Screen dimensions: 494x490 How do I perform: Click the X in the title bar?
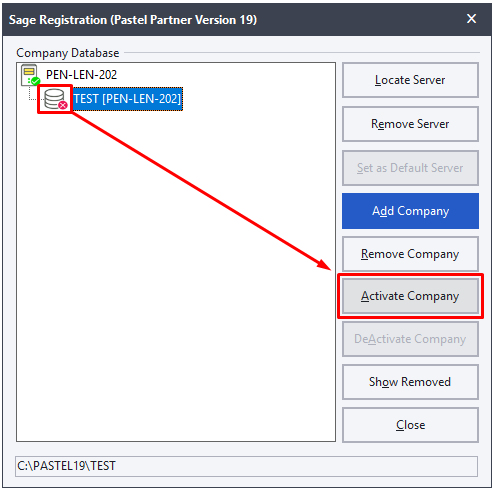point(471,19)
